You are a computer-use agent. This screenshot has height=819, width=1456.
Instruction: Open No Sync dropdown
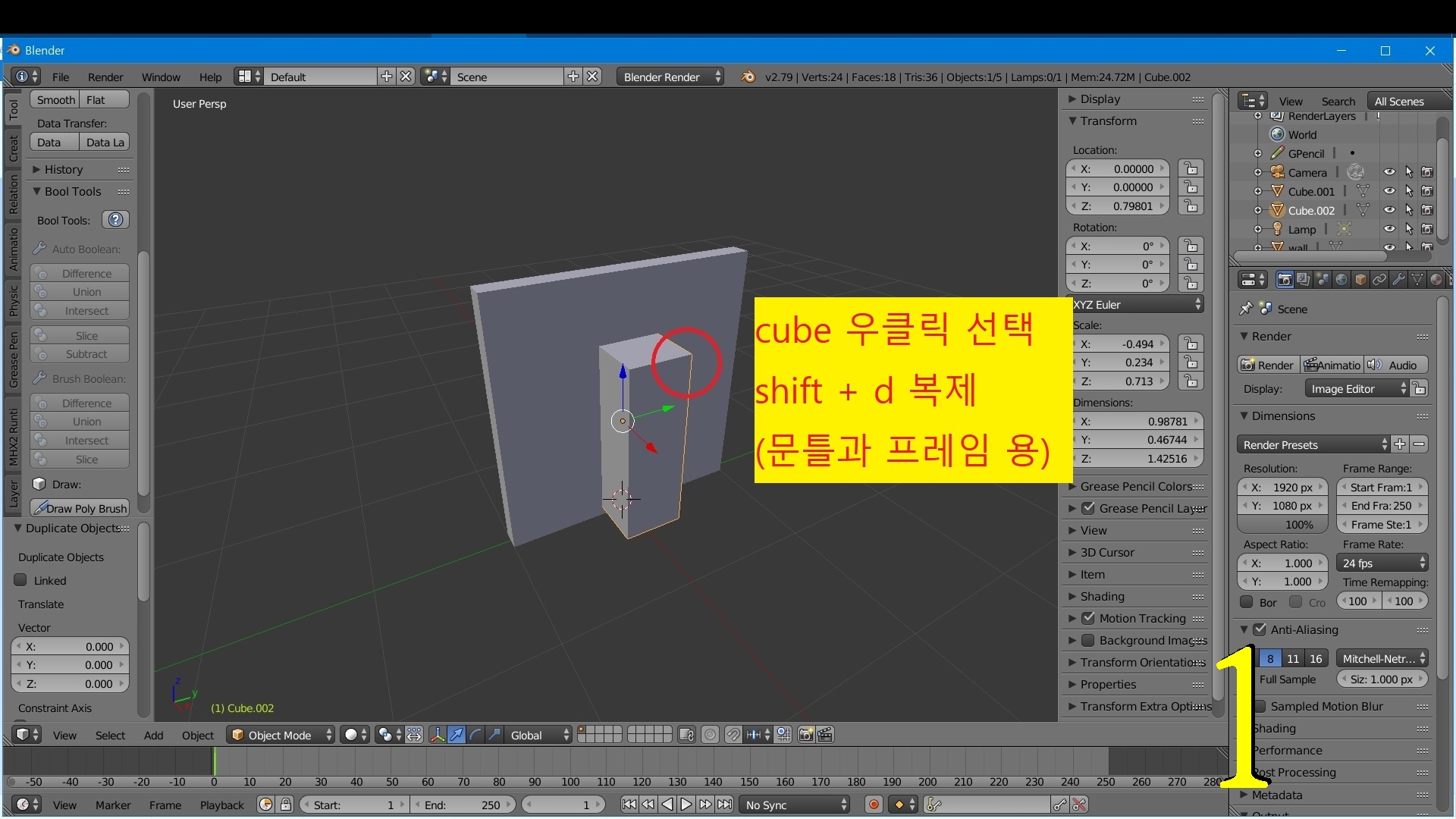795,805
